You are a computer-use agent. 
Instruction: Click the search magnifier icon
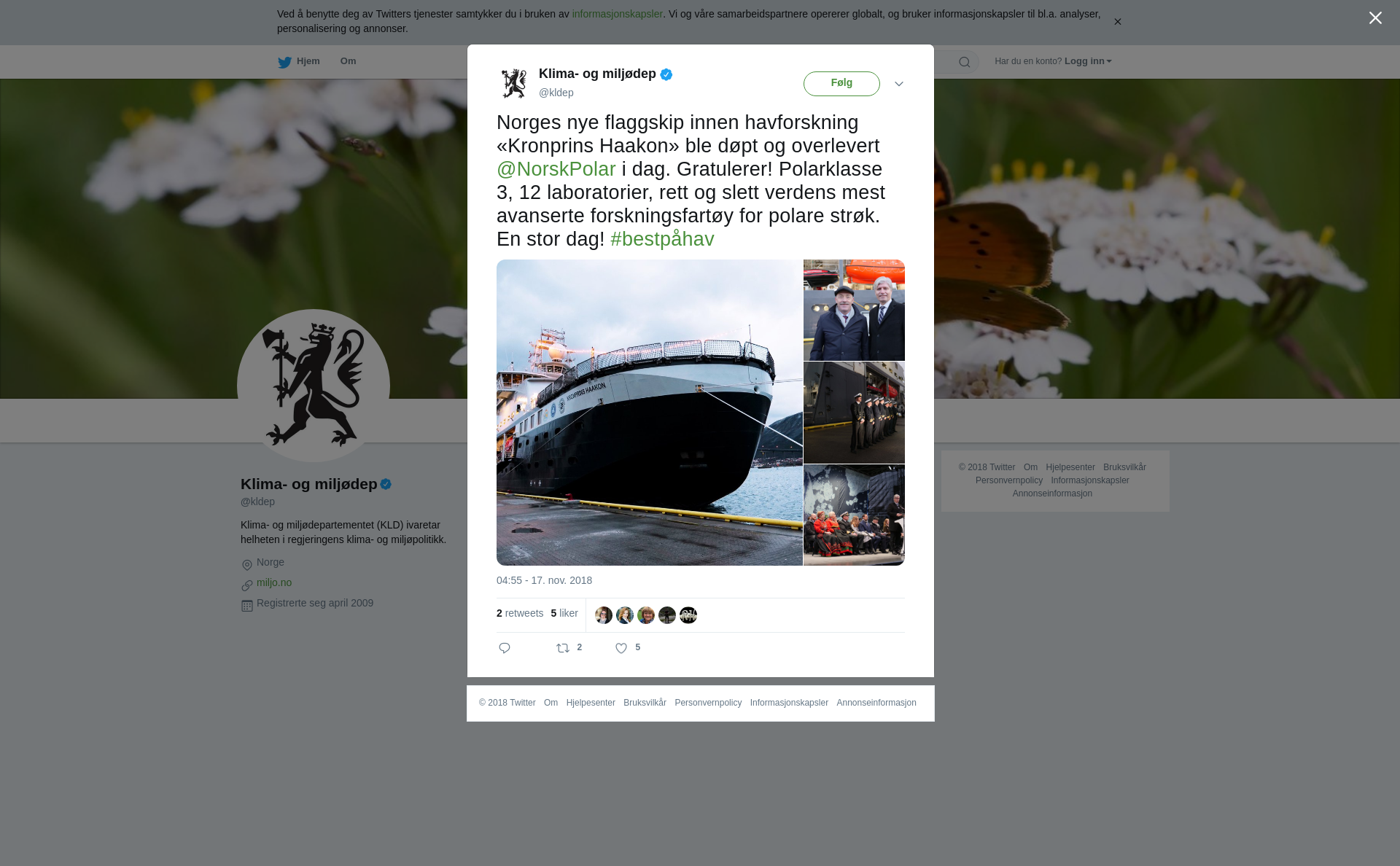click(x=965, y=62)
